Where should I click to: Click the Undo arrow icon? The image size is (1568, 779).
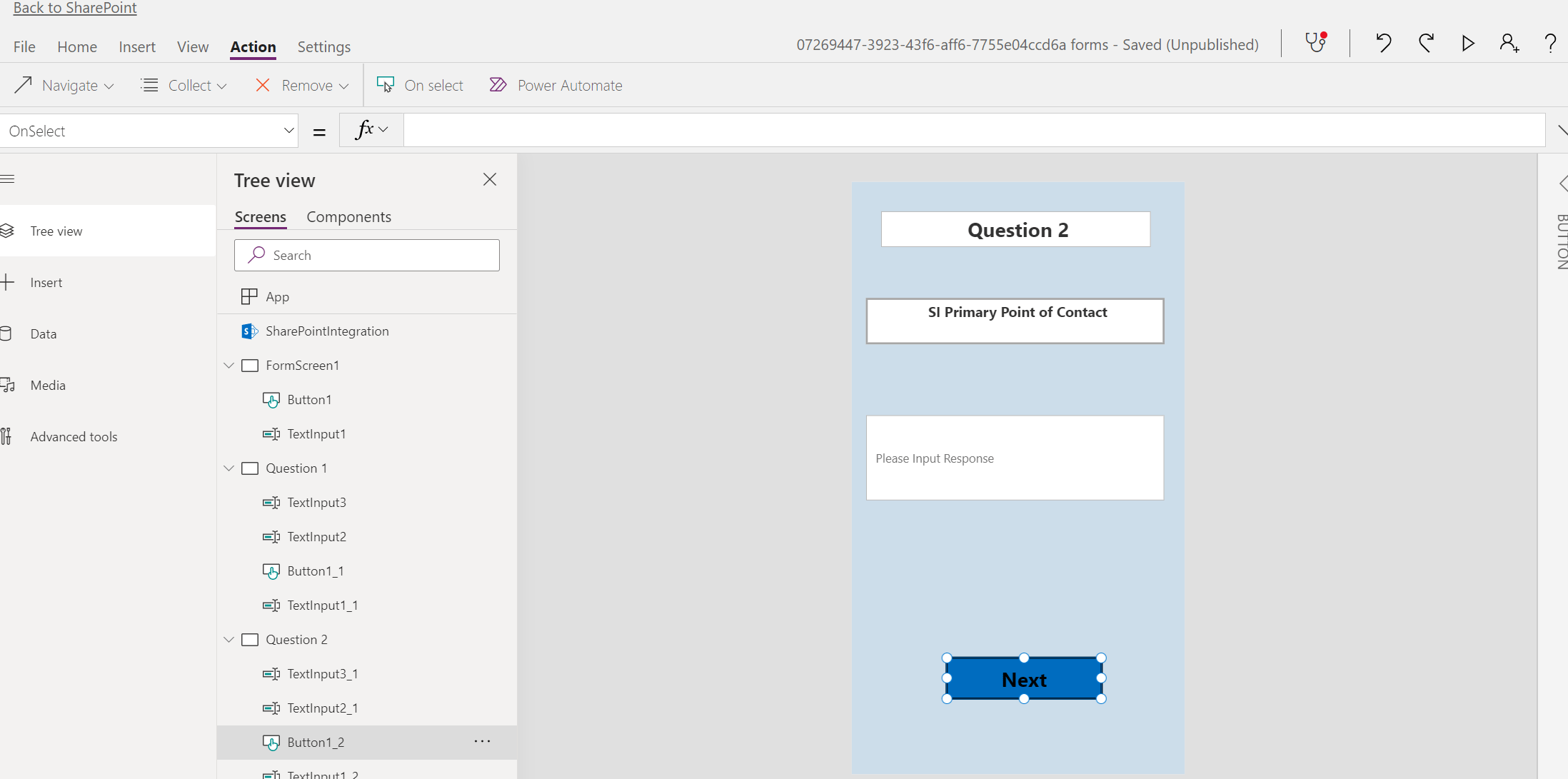pyautogui.click(x=1383, y=44)
